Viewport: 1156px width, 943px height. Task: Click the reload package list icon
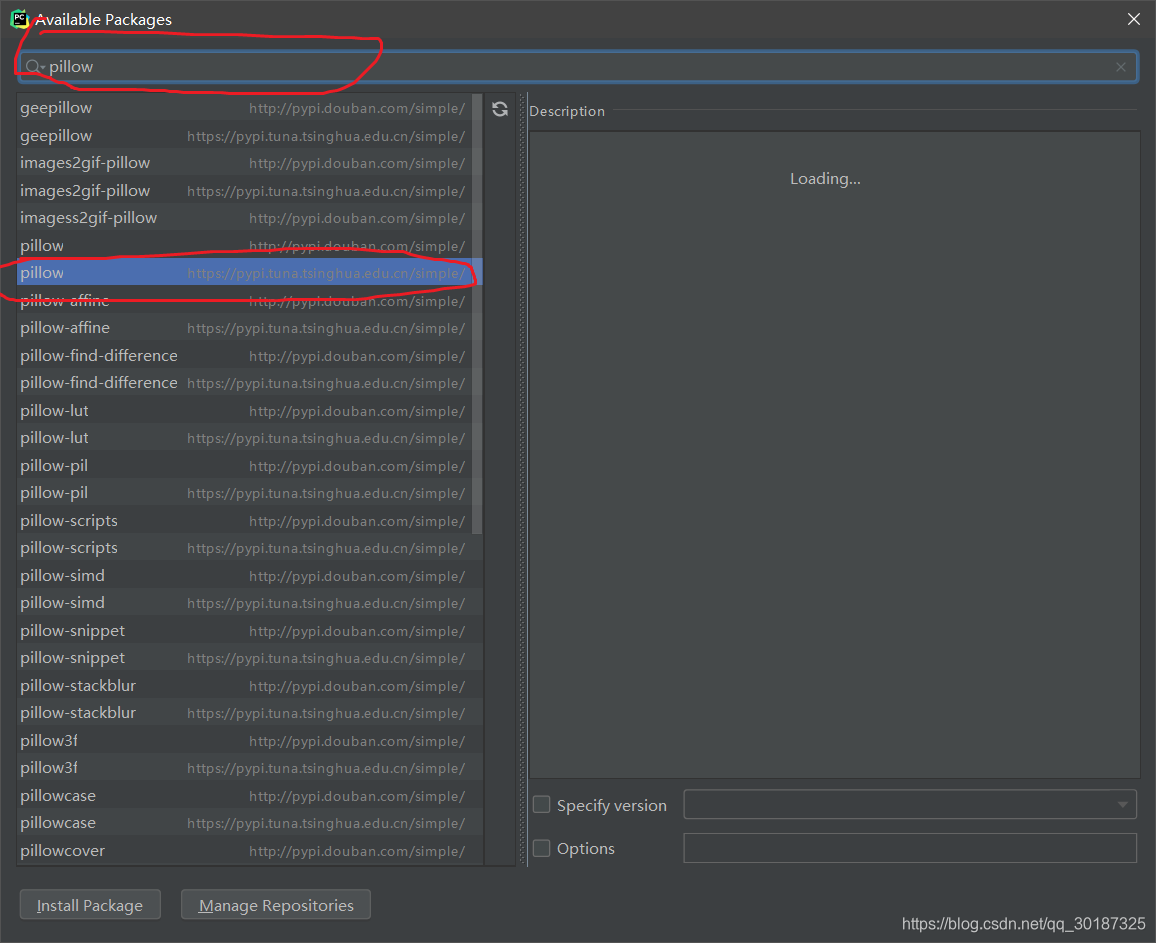(500, 109)
